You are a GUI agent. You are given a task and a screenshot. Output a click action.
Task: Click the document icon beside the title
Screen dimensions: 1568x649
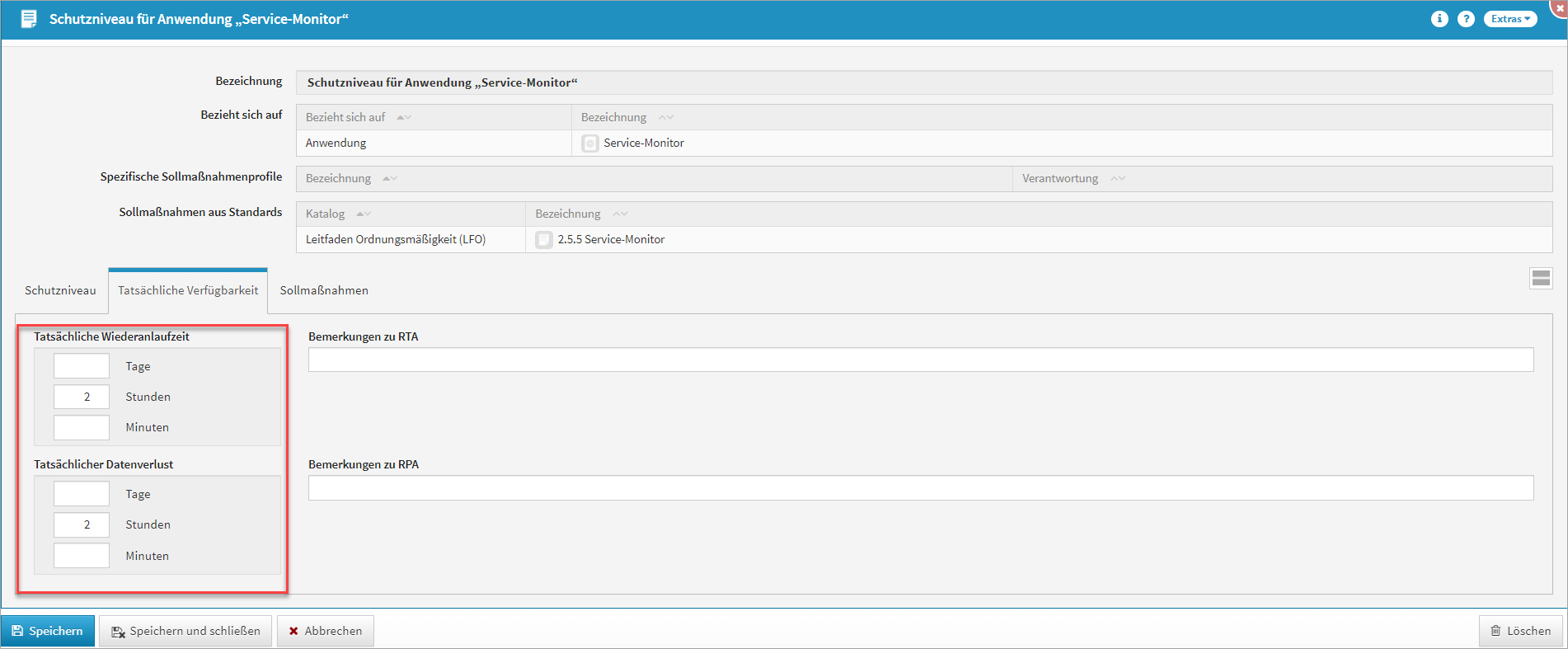pyautogui.click(x=29, y=19)
